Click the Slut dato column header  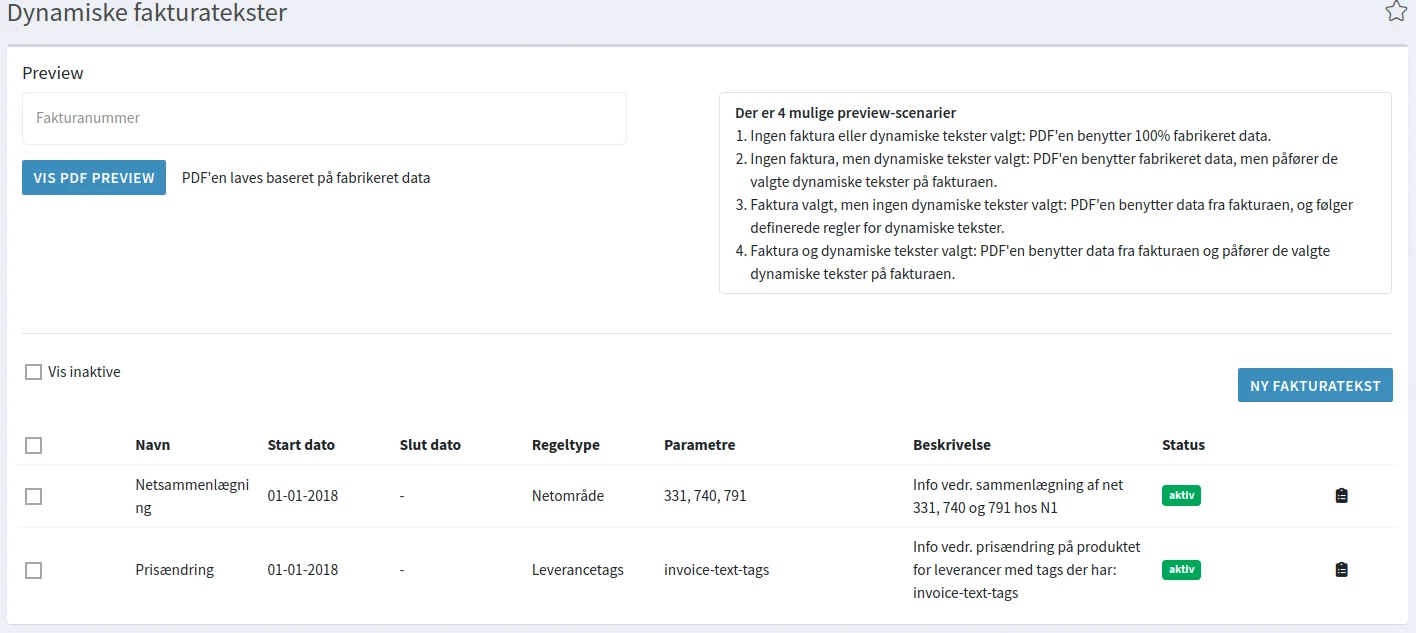tap(430, 445)
